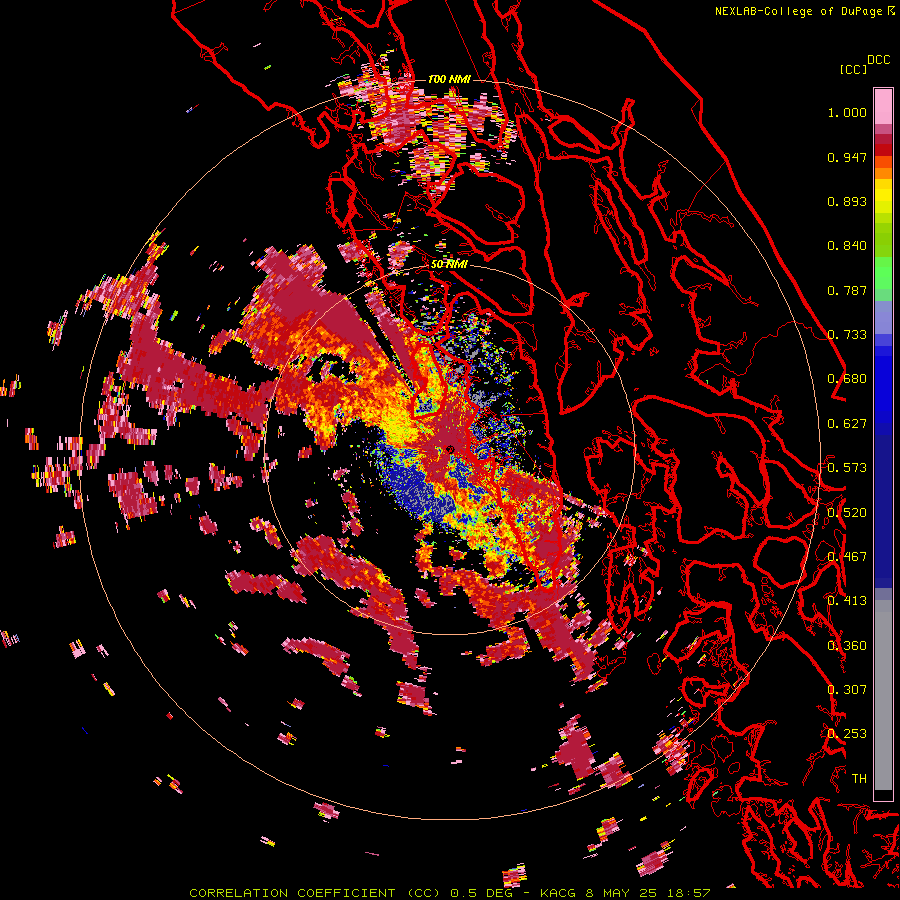The height and width of the screenshot is (900, 900).
Task: Click the 0.307 colorbar value
Action: pyautogui.click(x=847, y=690)
